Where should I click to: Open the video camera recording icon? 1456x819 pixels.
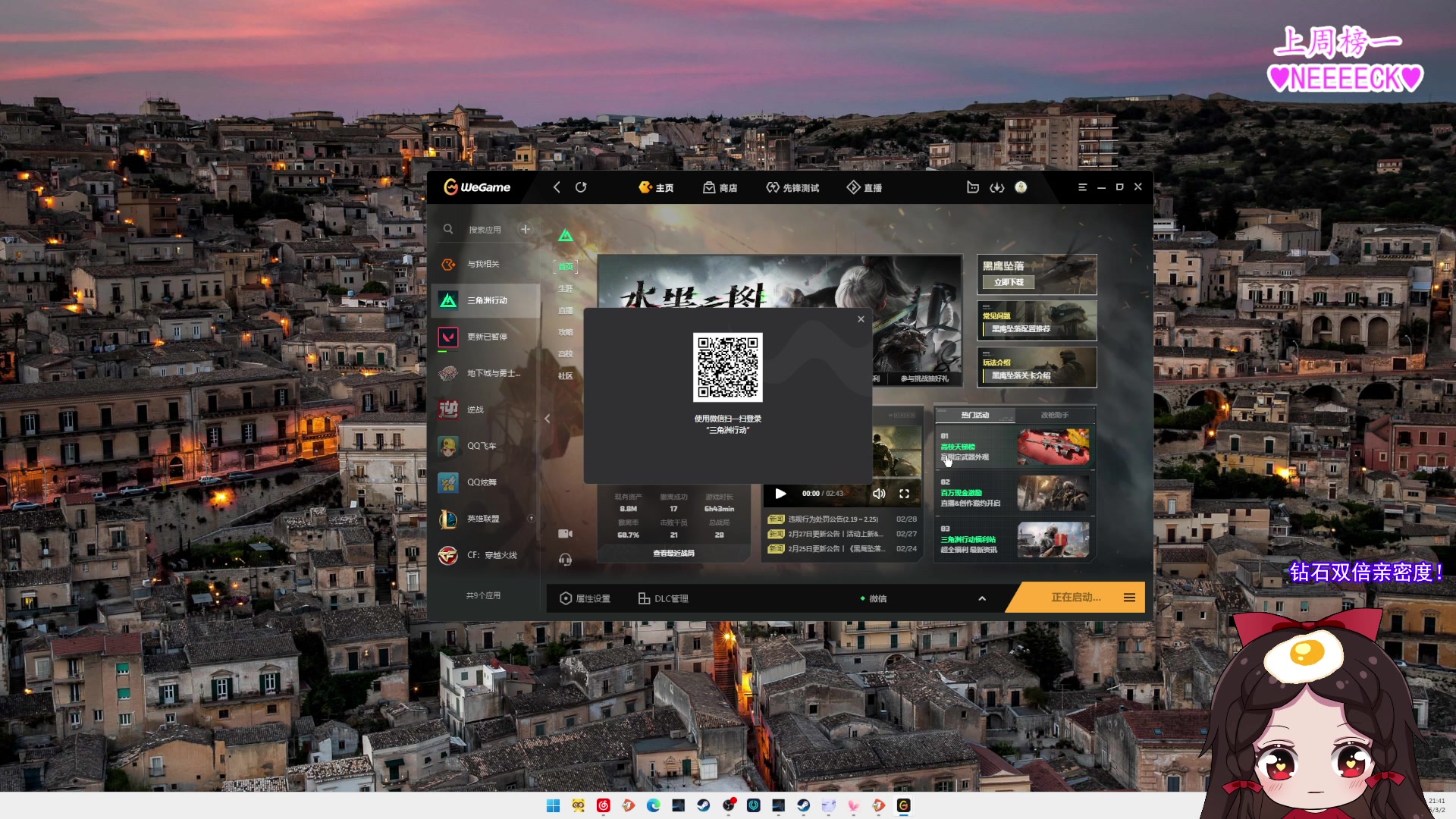(x=566, y=534)
